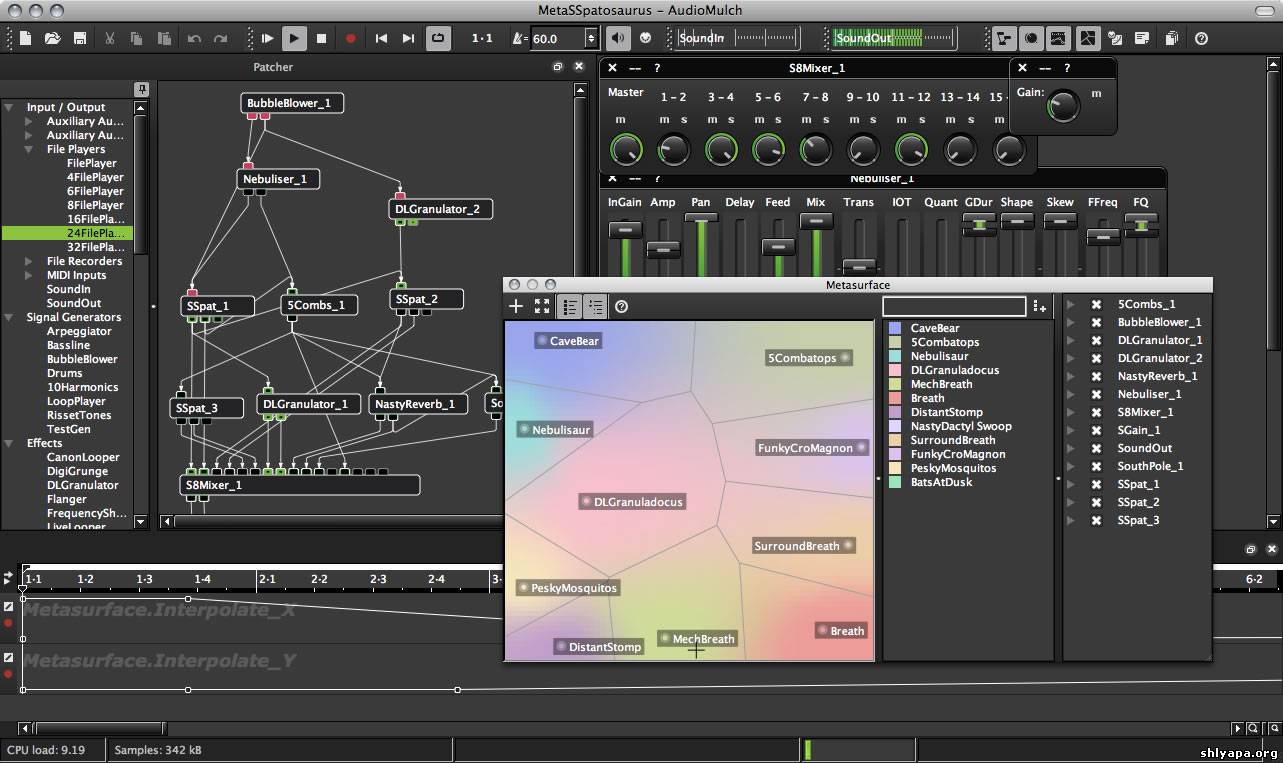
Task: Click the add snapshot plus icon
Action: tap(516, 306)
